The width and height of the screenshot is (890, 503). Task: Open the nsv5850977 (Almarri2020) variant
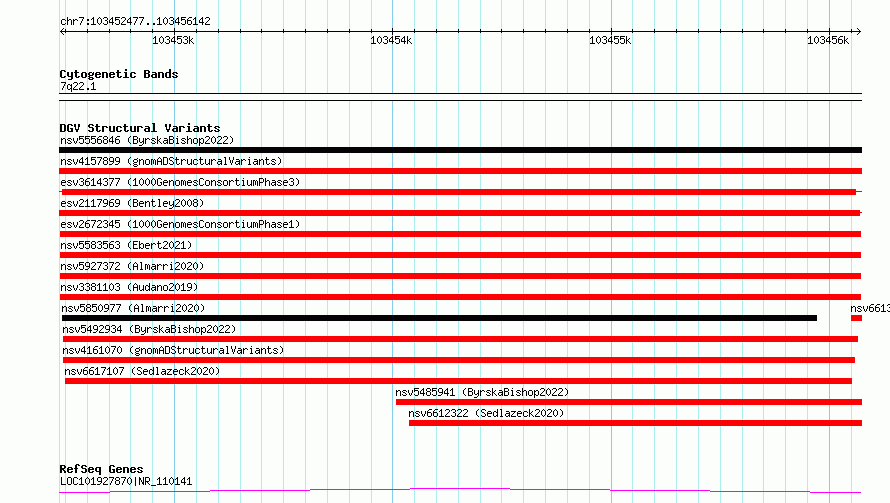point(133,308)
